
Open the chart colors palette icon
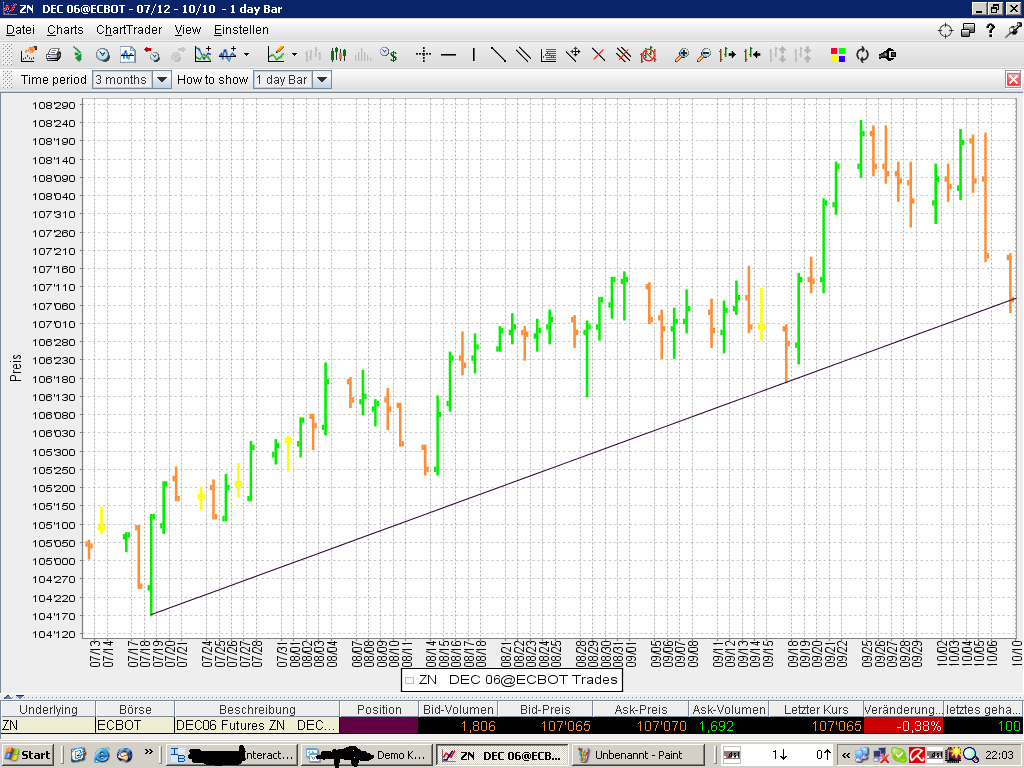838,55
